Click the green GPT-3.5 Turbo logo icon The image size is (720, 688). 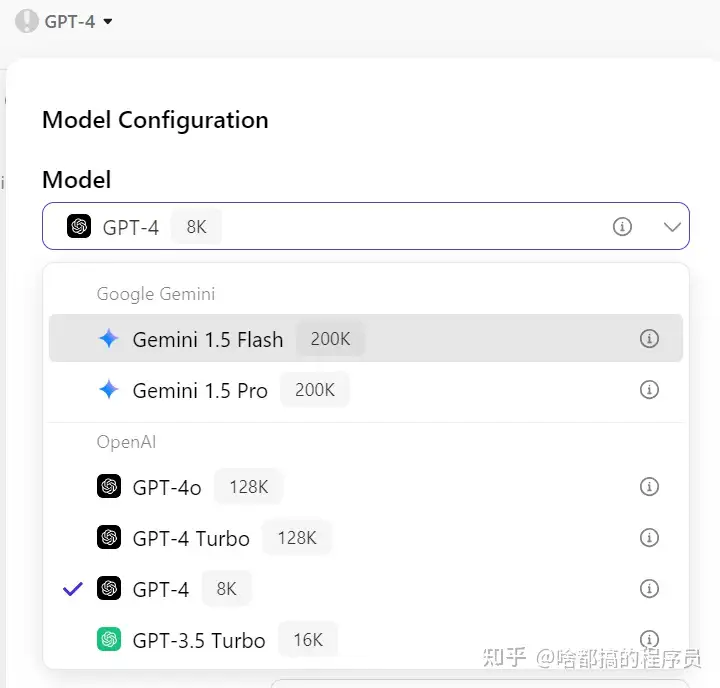pos(109,639)
